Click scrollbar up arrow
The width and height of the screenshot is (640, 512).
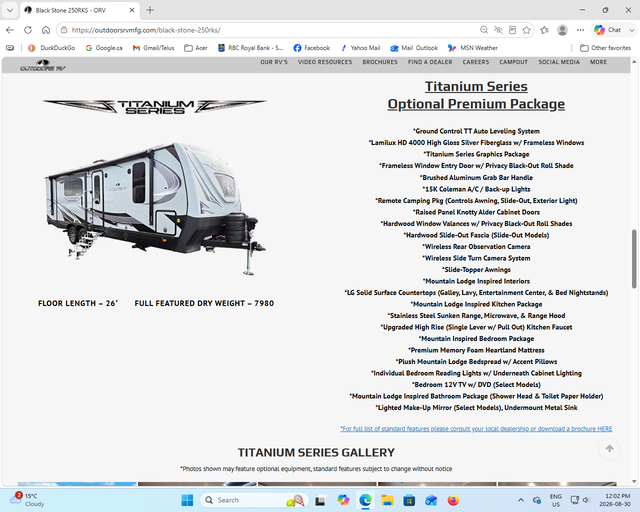[x=634, y=62]
